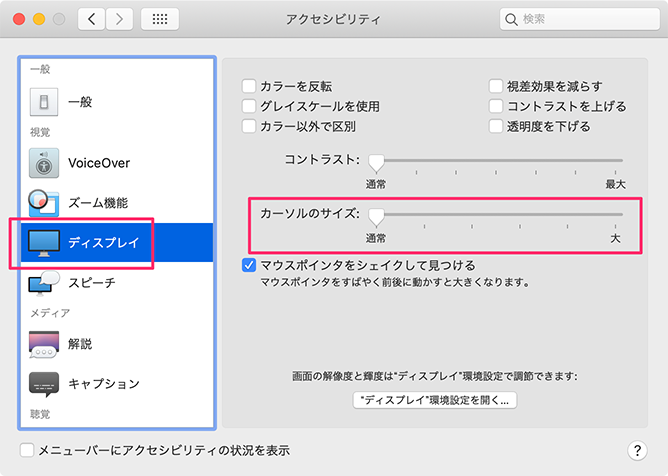
Task: Enable カラーを反転 checkbox
Action: coord(249,86)
